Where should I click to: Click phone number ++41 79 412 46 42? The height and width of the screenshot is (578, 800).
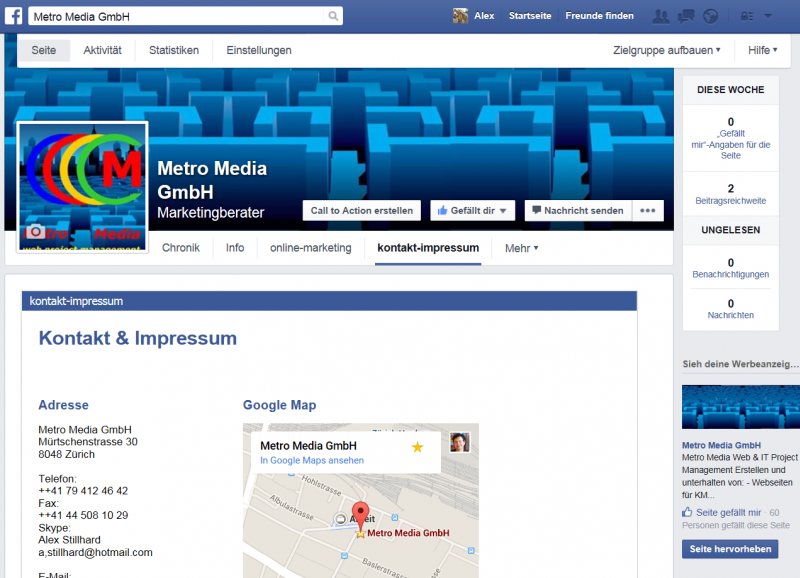click(83, 491)
